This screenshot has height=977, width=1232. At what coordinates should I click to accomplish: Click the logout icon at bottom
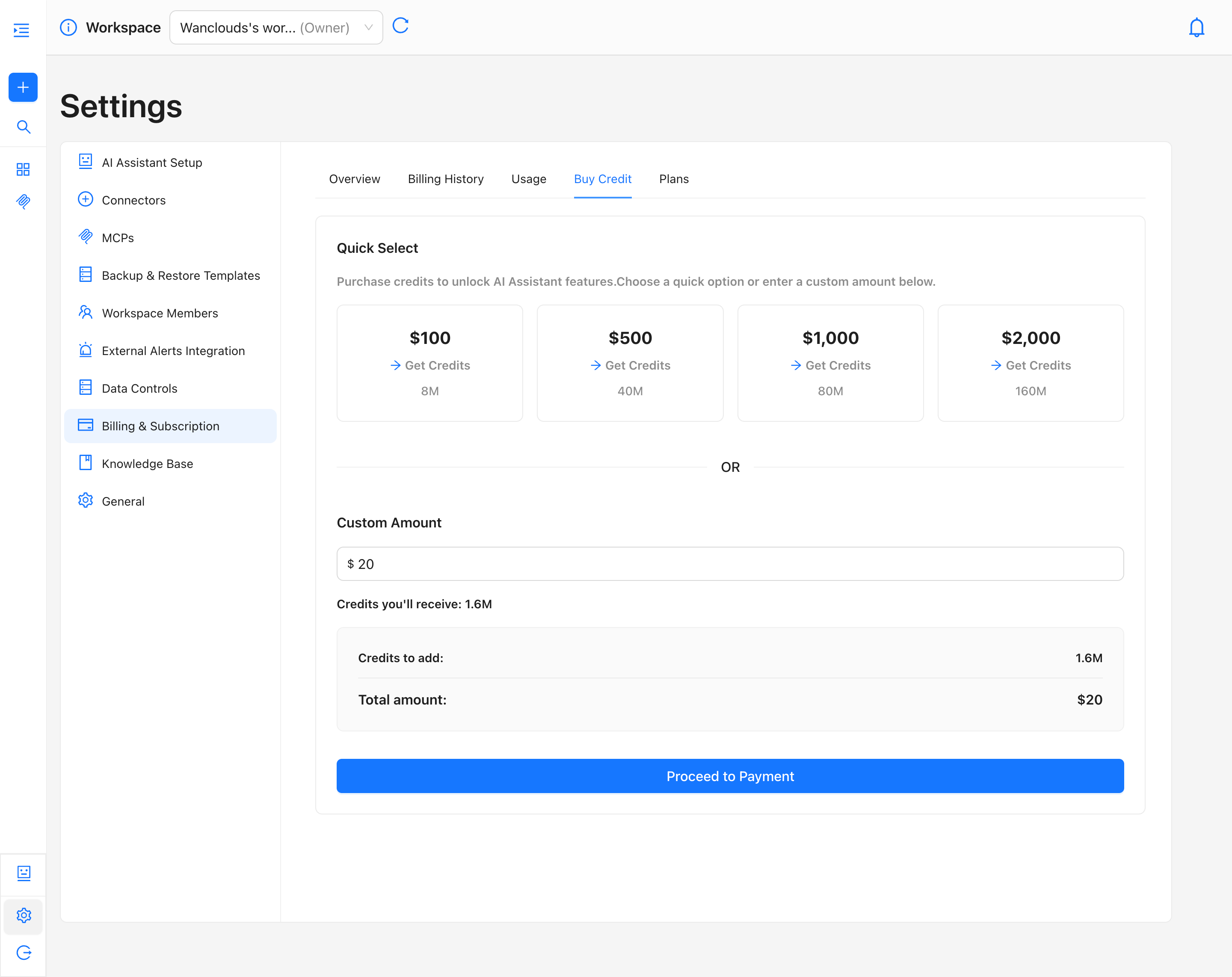click(24, 953)
